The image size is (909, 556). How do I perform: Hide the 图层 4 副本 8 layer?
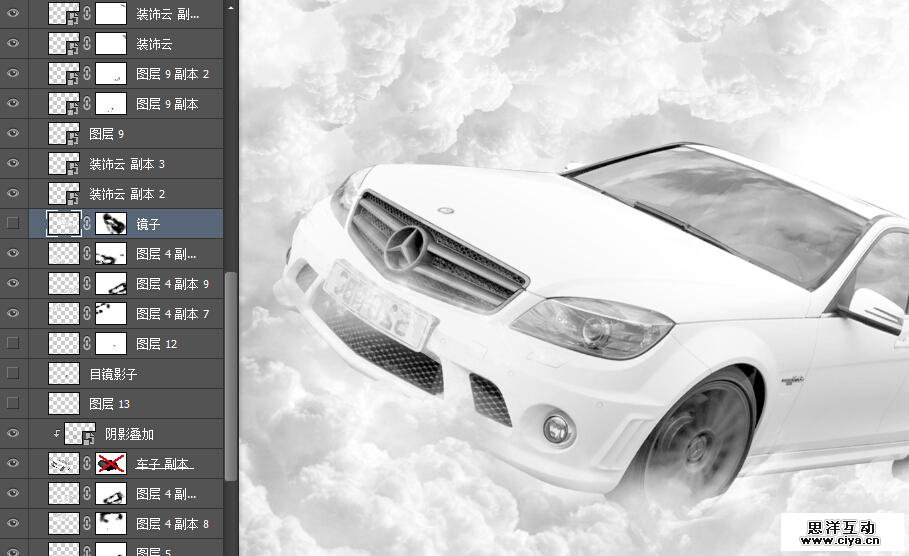click(13, 524)
